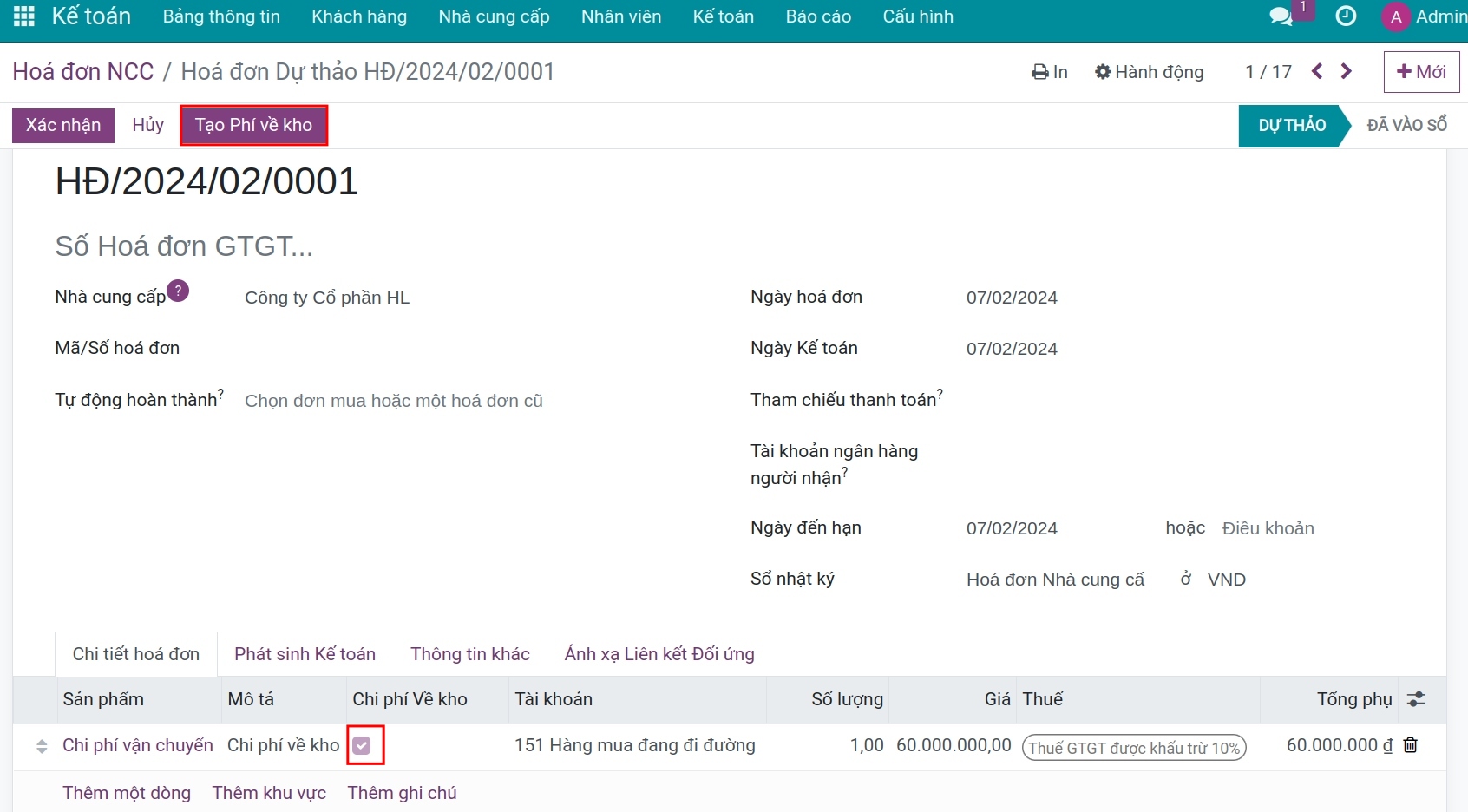Image resolution: width=1468 pixels, height=812 pixels.
Task: Open optional columns icon on the table
Action: coord(1417,699)
